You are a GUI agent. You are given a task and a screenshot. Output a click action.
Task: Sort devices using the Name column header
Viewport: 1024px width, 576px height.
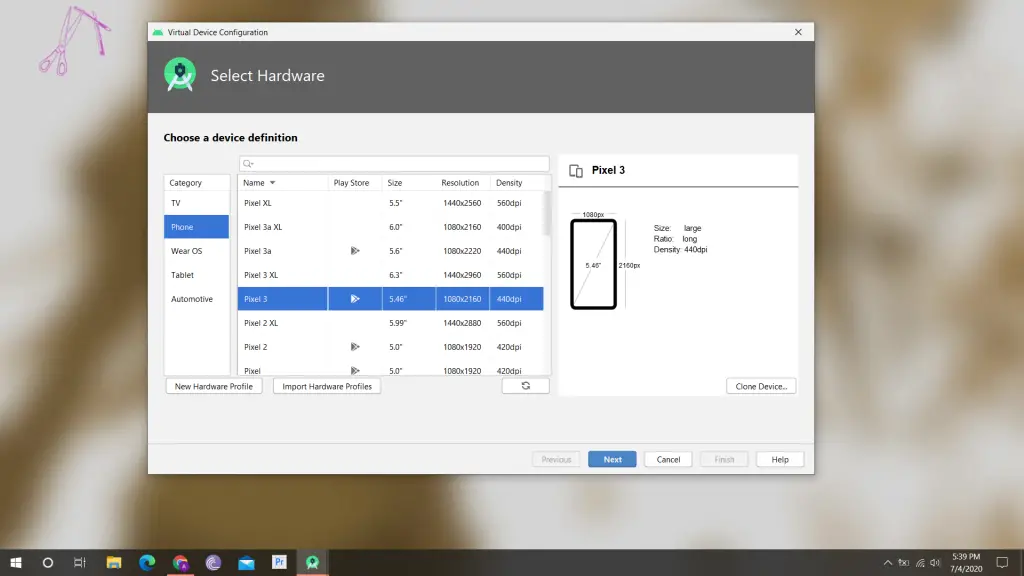pyautogui.click(x=253, y=182)
